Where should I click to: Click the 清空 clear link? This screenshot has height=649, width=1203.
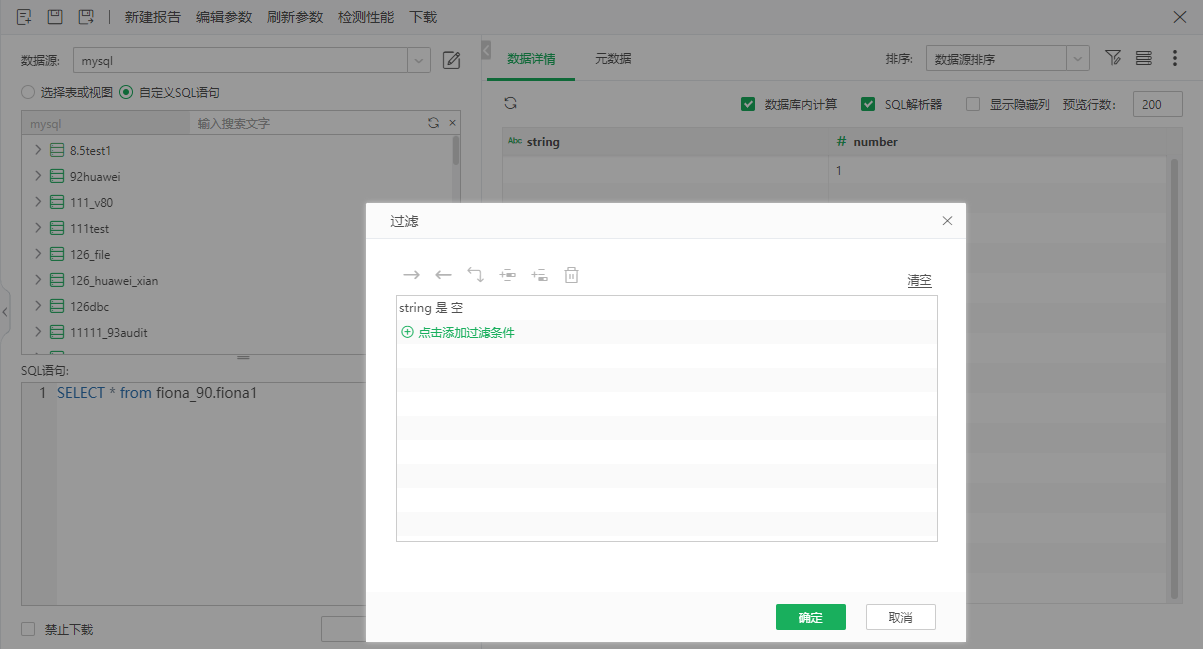[919, 281]
